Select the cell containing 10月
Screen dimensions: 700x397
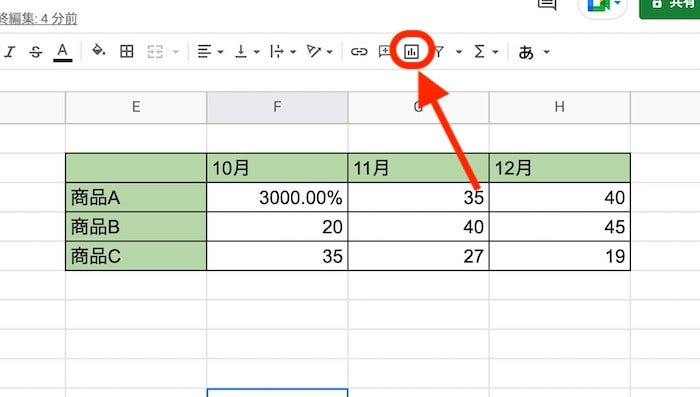(277, 168)
